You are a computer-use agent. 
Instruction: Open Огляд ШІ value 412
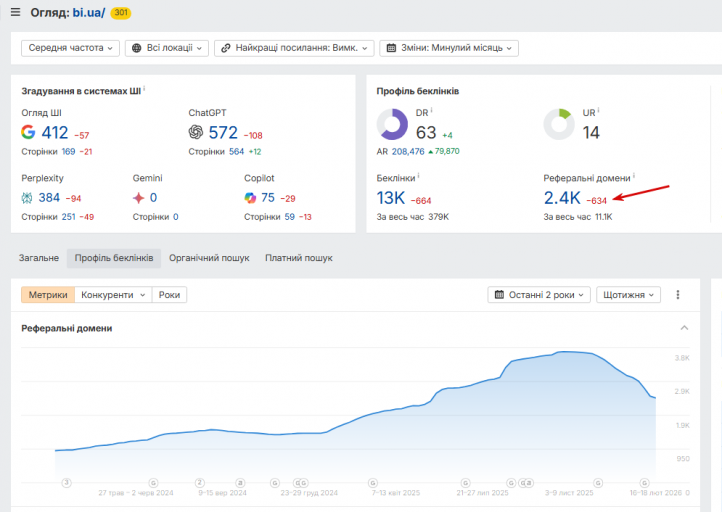pyautogui.click(x=55, y=133)
